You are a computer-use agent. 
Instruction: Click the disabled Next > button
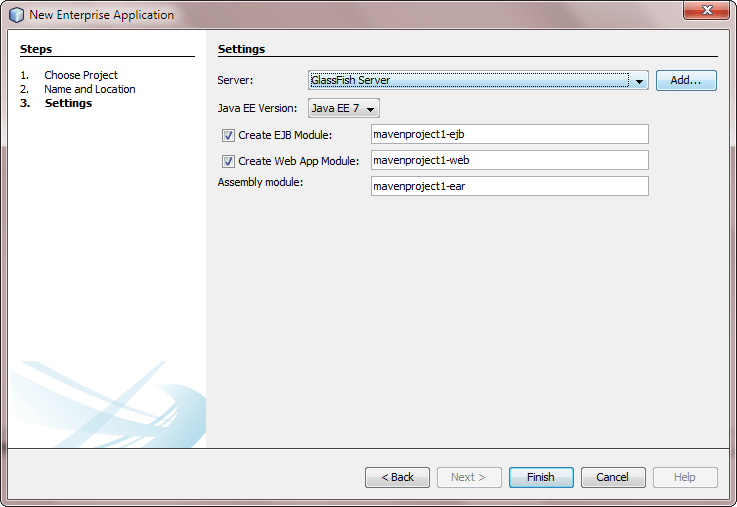[x=468, y=477]
